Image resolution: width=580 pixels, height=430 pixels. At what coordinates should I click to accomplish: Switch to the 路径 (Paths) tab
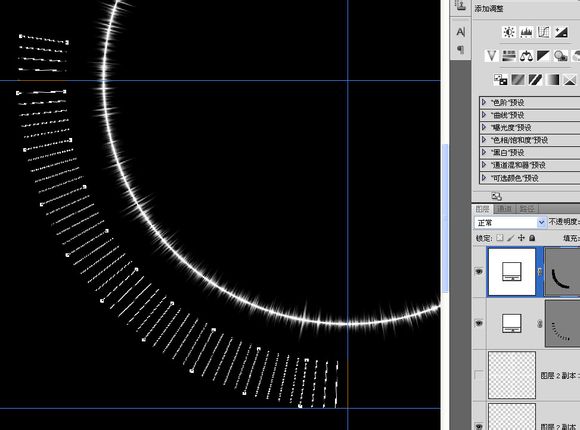point(527,209)
